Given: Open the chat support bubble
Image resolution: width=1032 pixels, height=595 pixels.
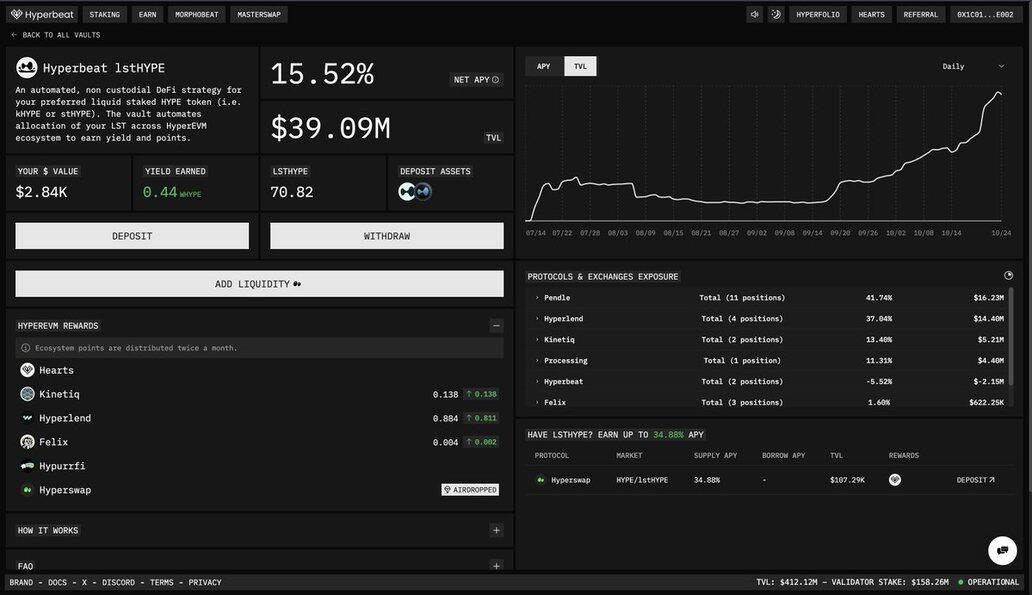Looking at the screenshot, I should [x=1002, y=551].
